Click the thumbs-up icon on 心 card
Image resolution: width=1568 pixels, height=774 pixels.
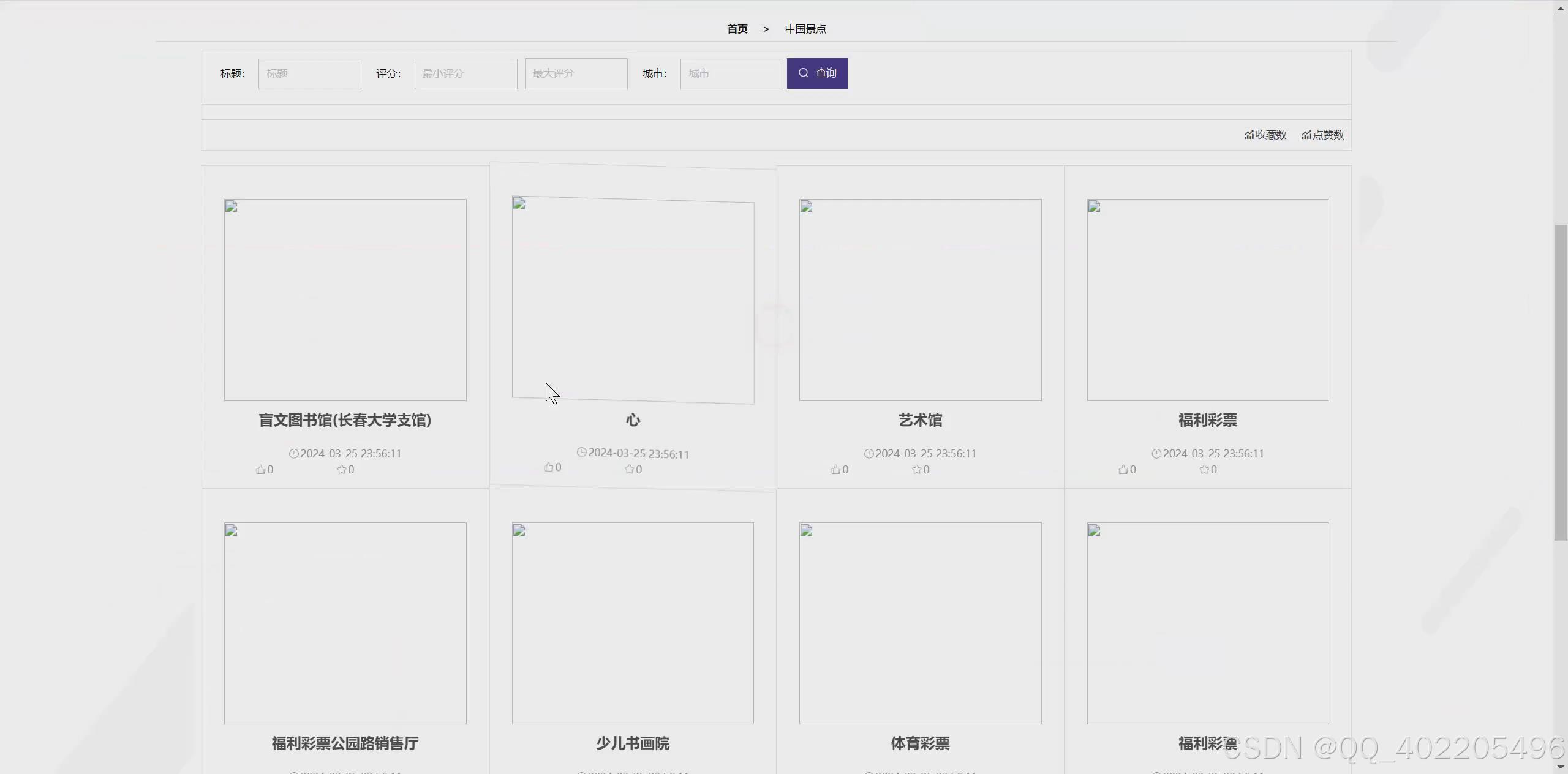tap(549, 467)
